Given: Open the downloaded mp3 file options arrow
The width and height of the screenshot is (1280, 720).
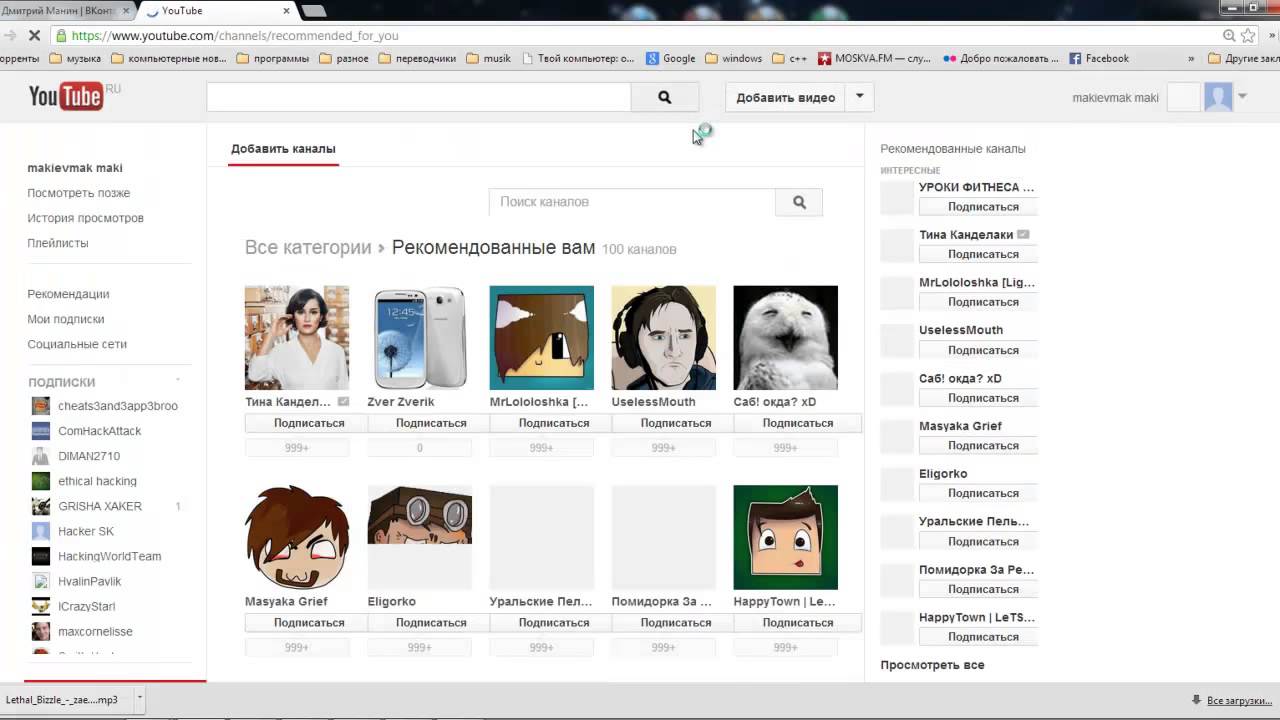Looking at the screenshot, I should 139,700.
